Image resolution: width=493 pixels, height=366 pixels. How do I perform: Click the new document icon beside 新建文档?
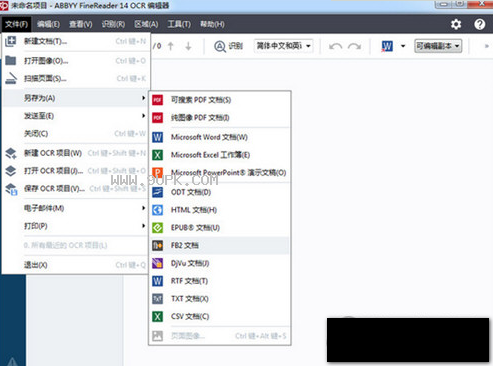coord(11,41)
